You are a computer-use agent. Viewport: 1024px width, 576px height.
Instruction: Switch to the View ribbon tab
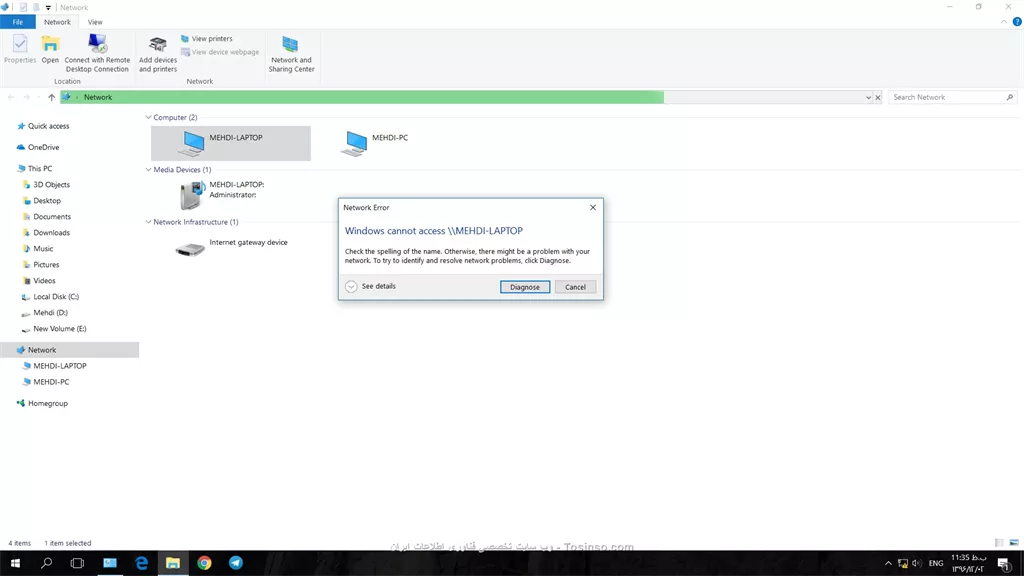[x=95, y=22]
